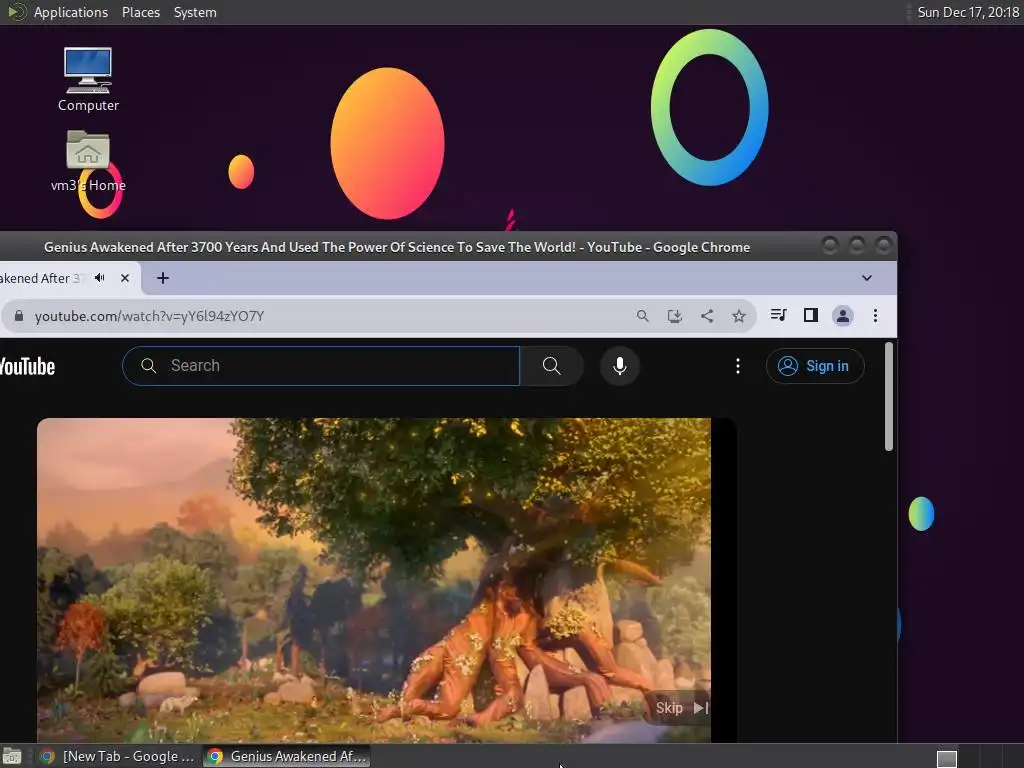Image resolution: width=1024 pixels, height=768 pixels.
Task: Click the zoom magnifier icon in the address bar
Action: [643, 316]
